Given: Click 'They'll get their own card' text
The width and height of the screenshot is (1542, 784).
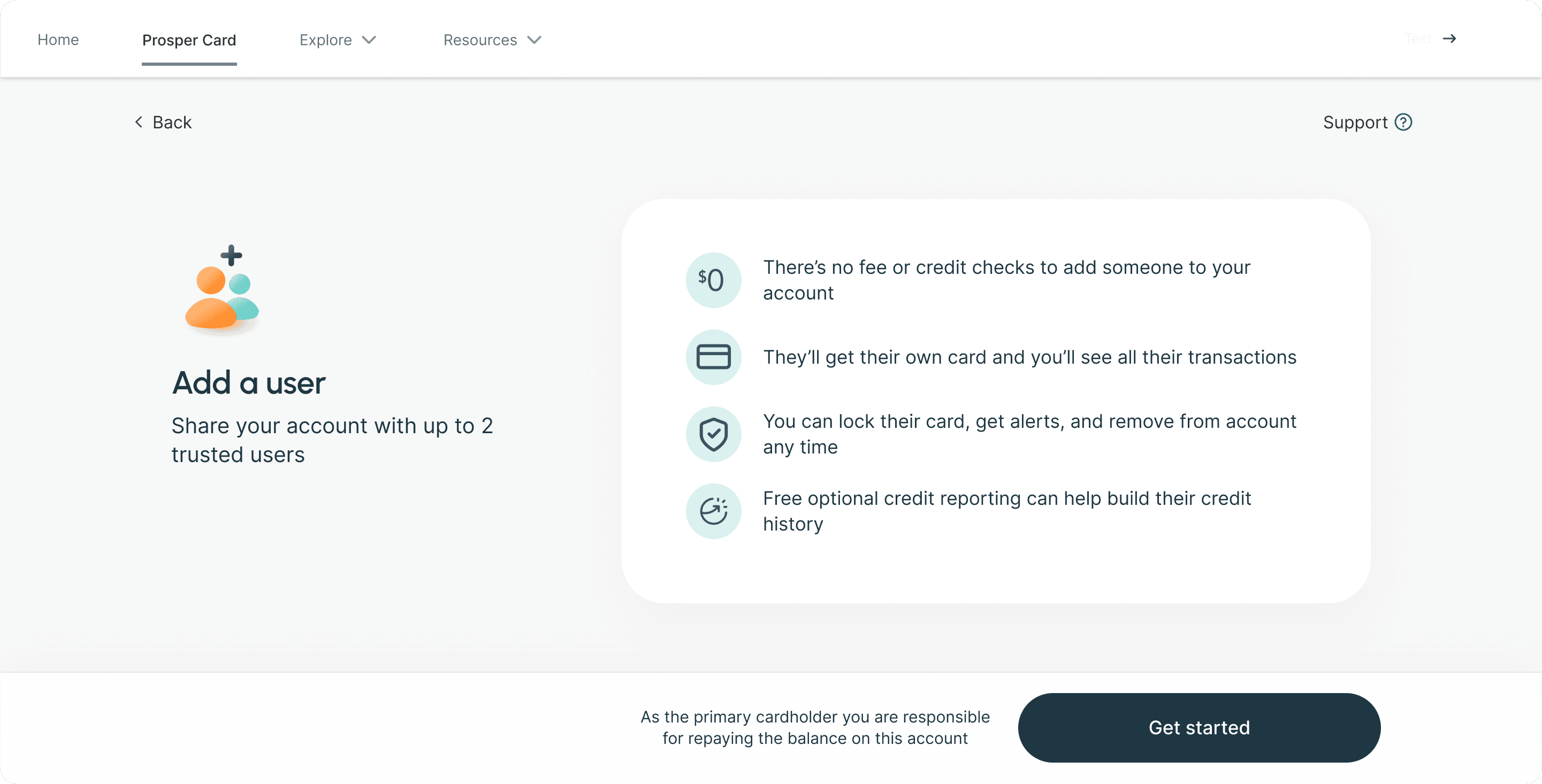Looking at the screenshot, I should point(1029,357).
